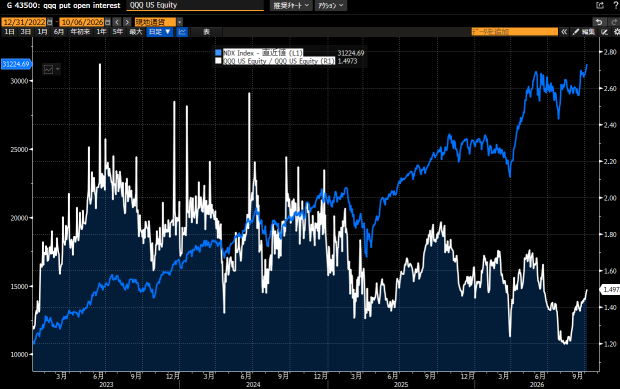
Task: Click the white QQQ US Equity legend swatch
Action: (x=218, y=61)
